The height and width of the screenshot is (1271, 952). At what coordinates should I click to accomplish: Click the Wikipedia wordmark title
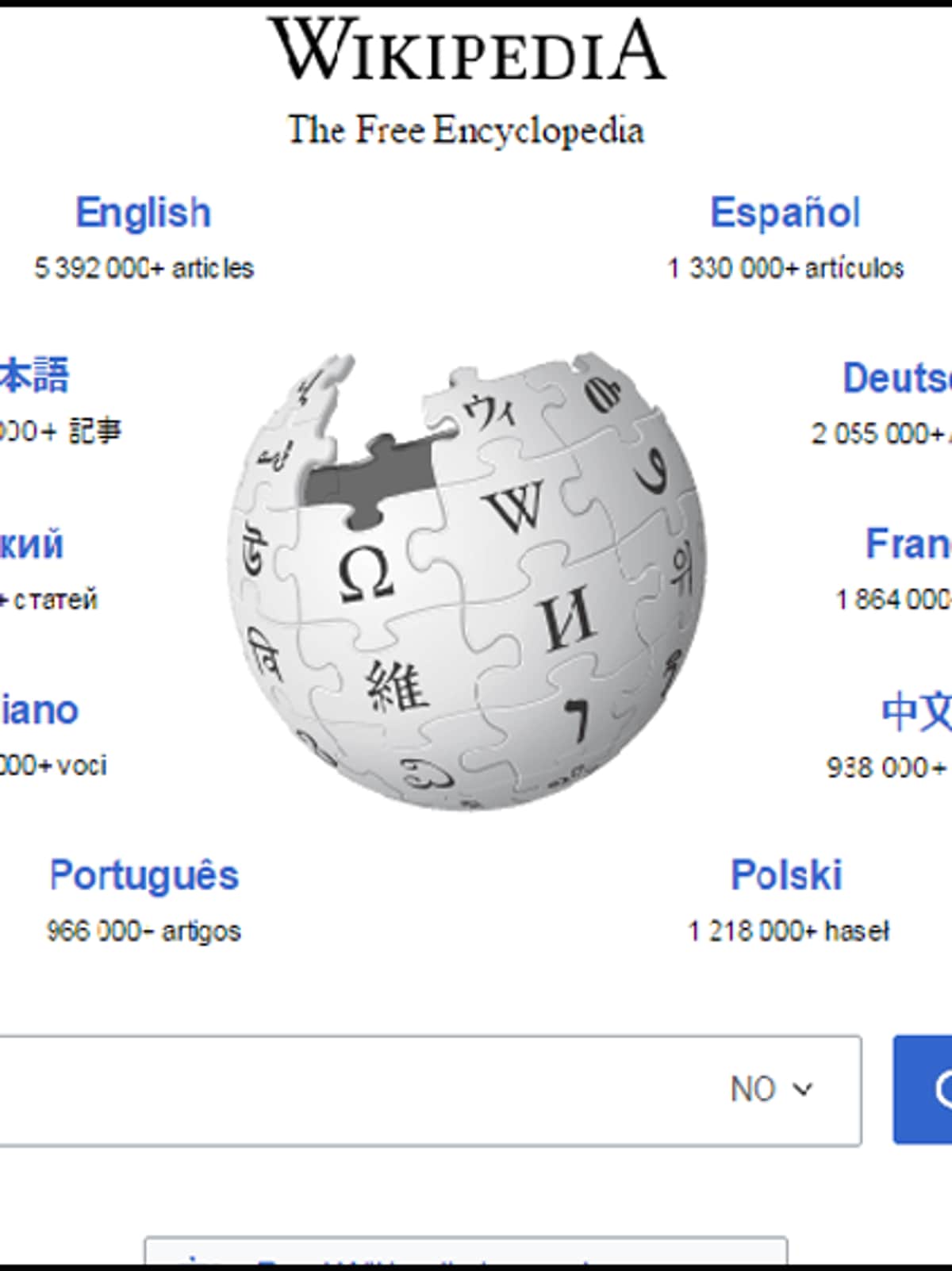466,49
